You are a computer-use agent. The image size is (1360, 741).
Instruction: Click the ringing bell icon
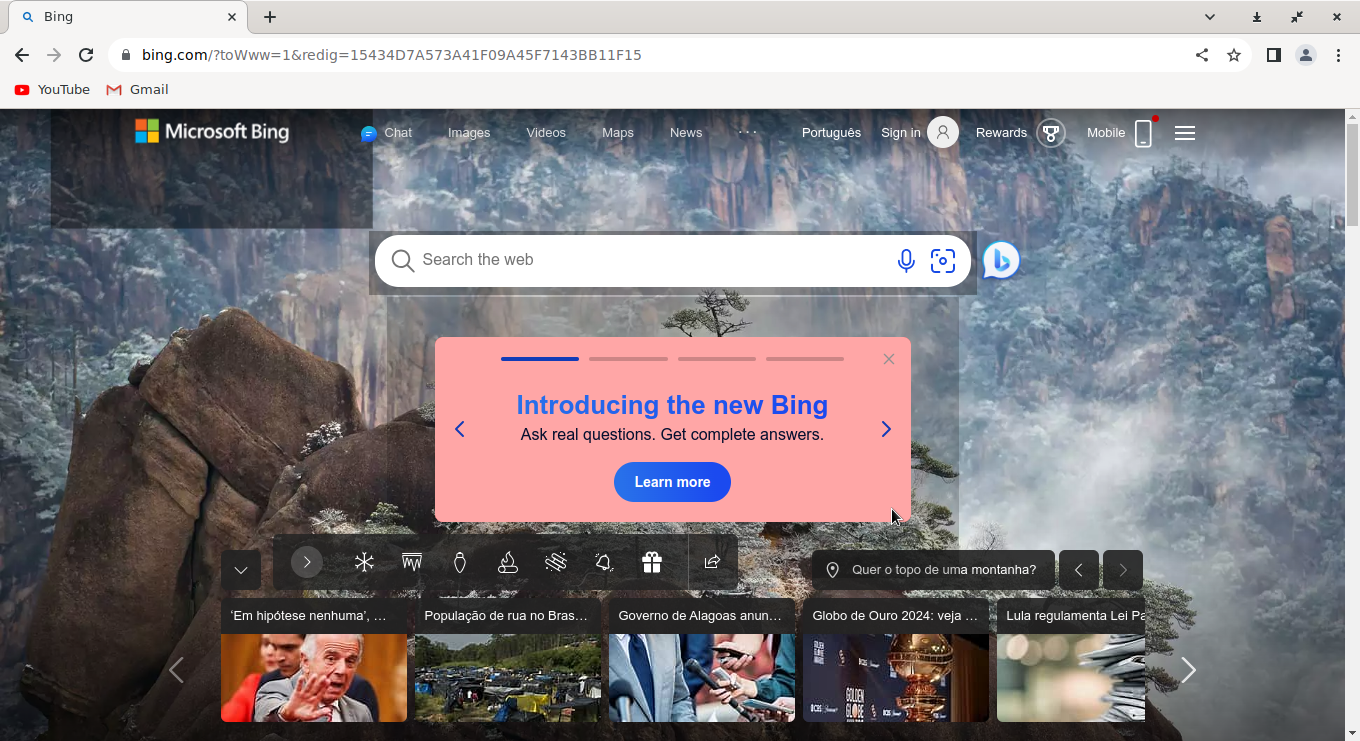604,562
